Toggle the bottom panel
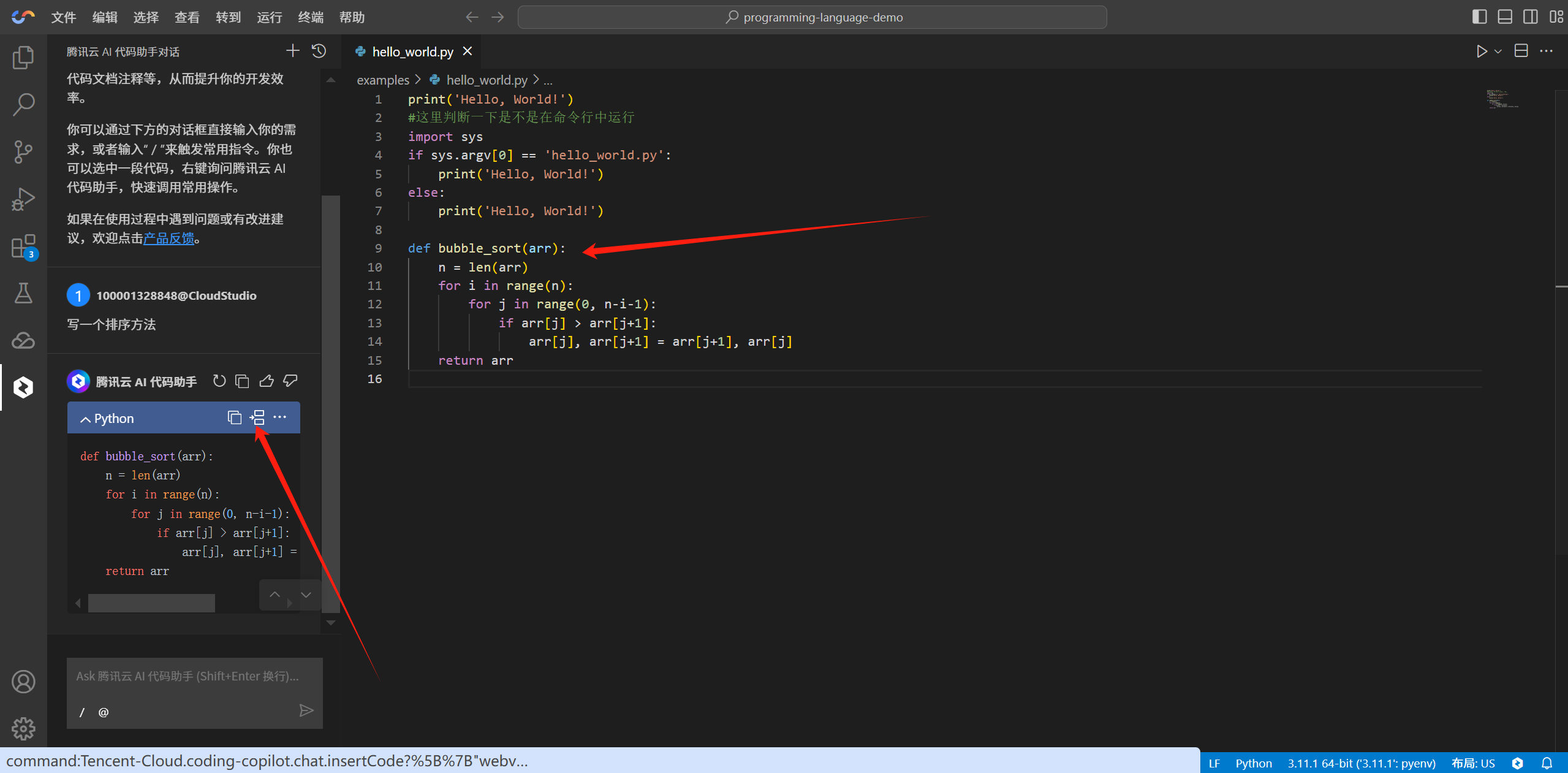The width and height of the screenshot is (1568, 773). pos(1505,17)
